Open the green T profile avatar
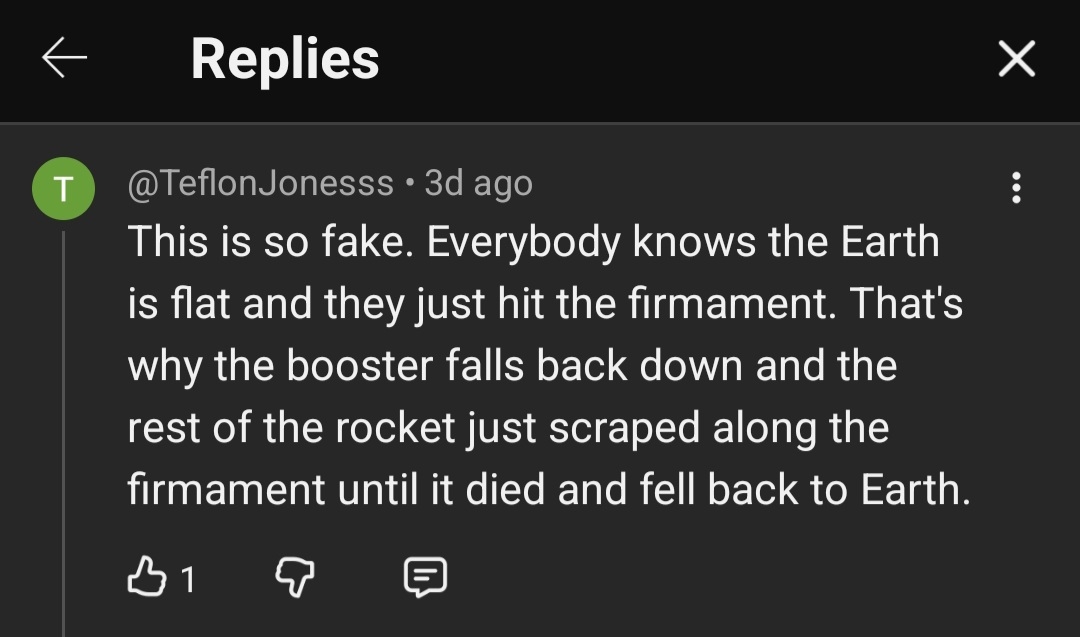1080x637 pixels. (x=63, y=188)
